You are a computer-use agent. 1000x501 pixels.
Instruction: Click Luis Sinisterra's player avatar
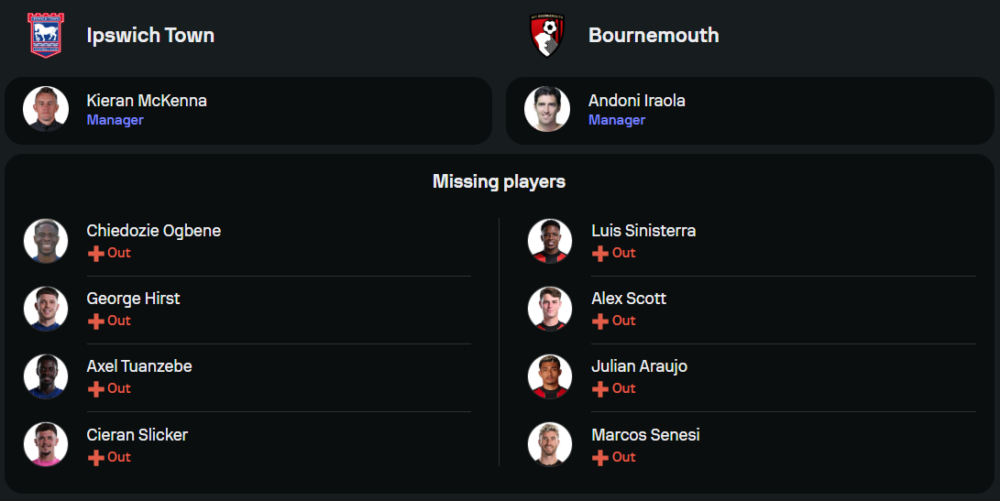550,241
